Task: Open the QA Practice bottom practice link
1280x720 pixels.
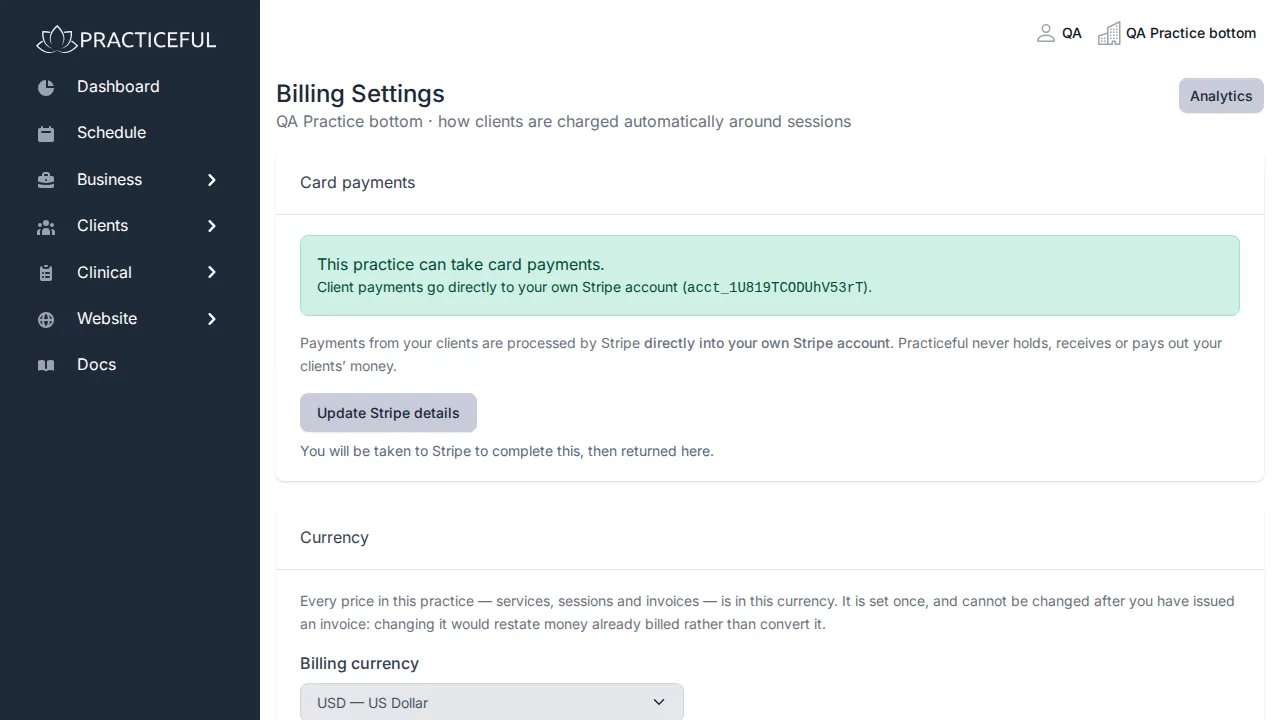Action: 1177,33
